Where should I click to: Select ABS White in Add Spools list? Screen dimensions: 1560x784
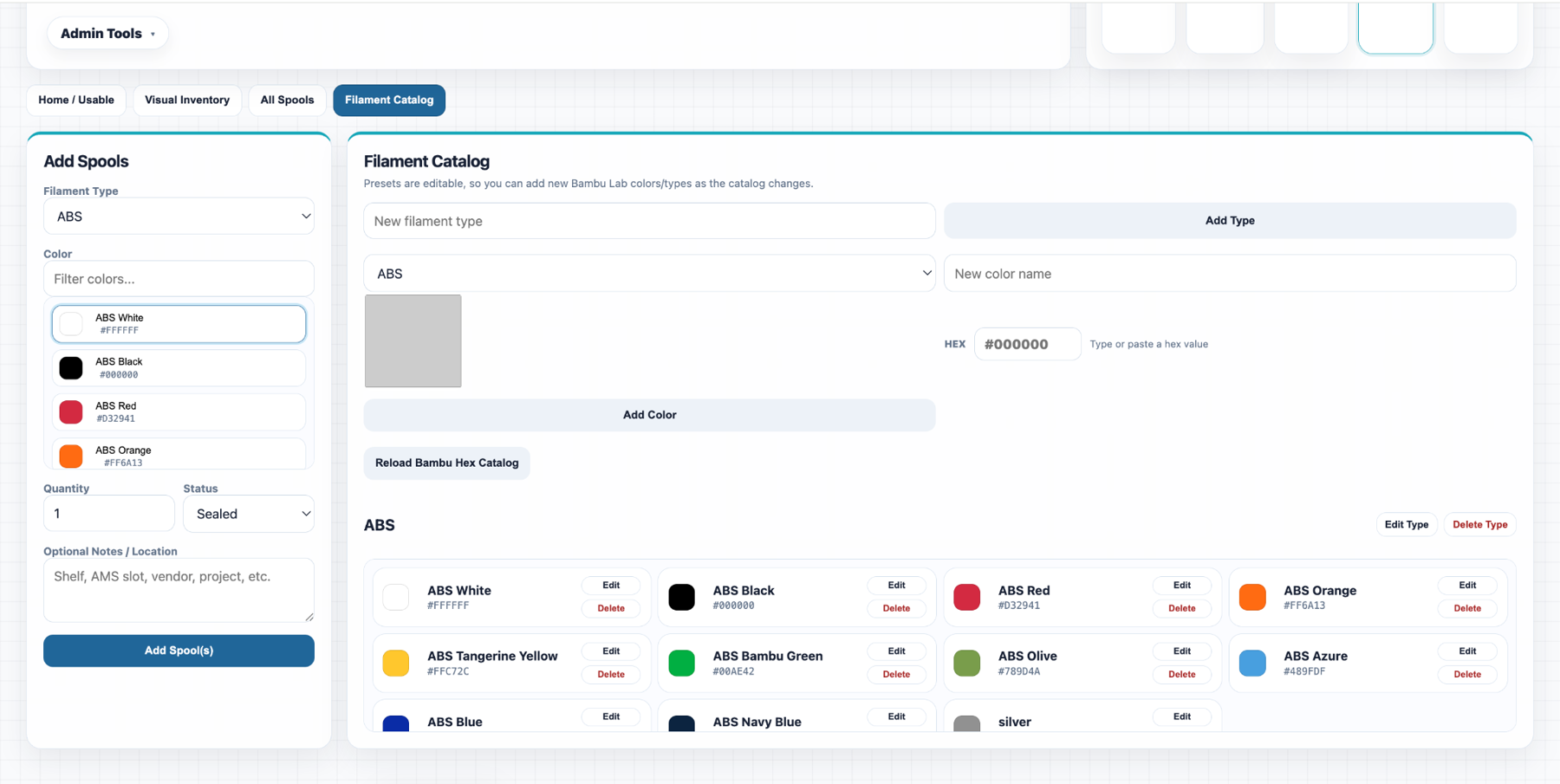(x=179, y=324)
